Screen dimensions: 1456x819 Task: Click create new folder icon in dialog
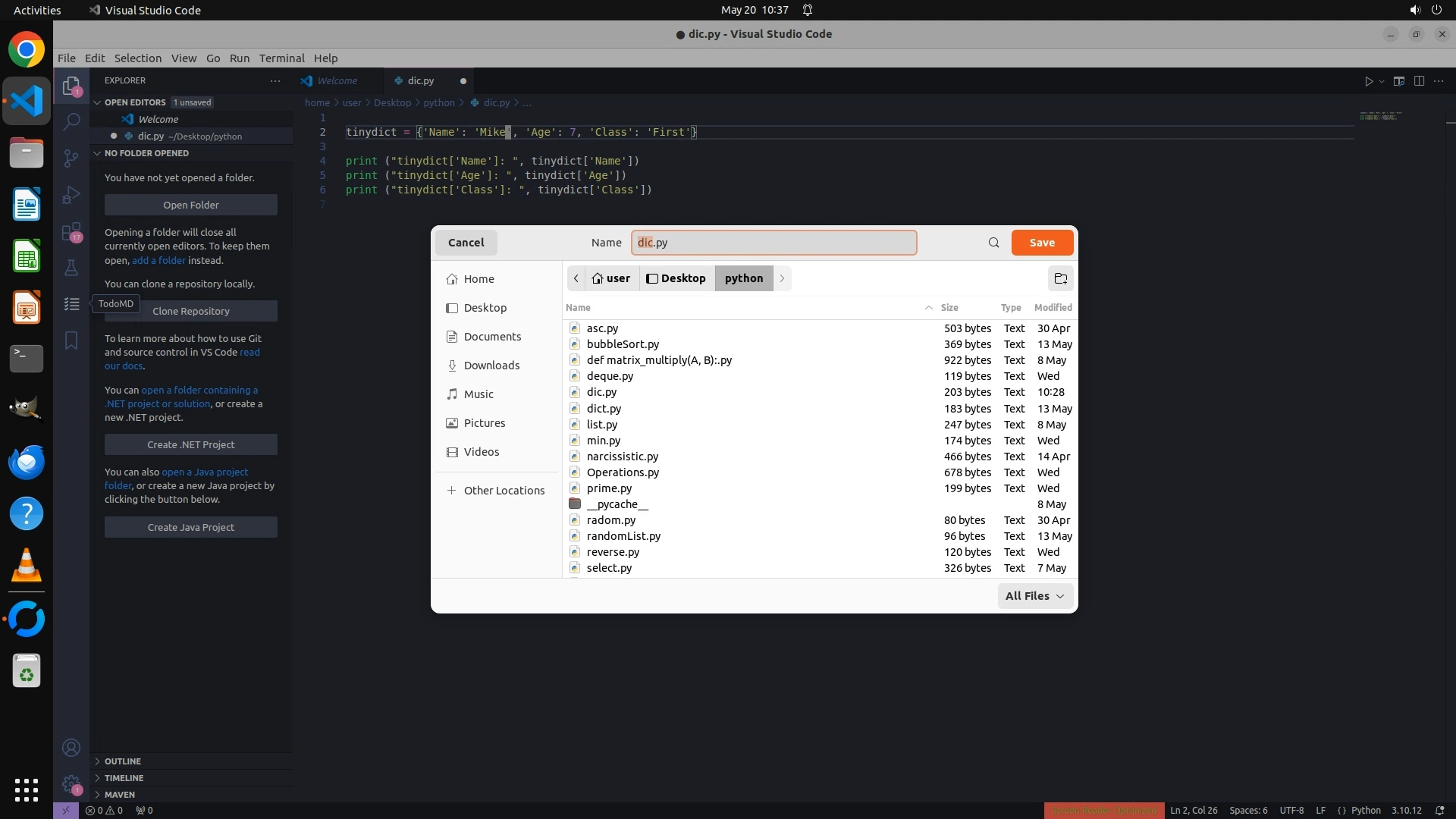(x=1060, y=278)
